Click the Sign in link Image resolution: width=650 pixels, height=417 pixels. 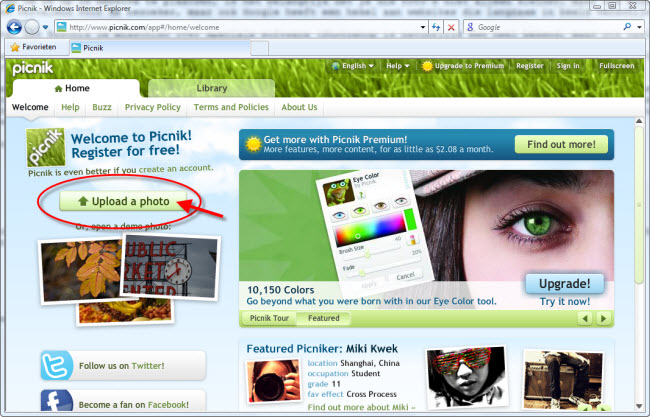(568, 65)
